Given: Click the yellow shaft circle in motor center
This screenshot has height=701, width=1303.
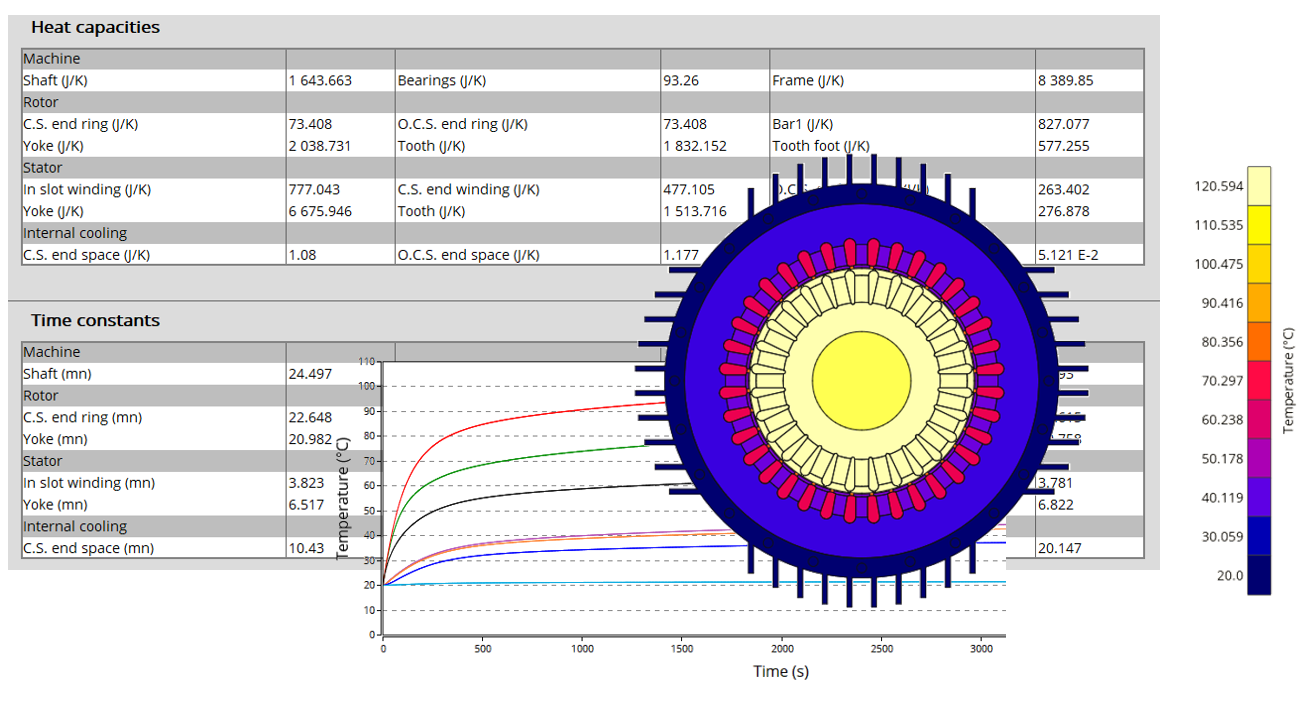Looking at the screenshot, I should coord(861,381).
